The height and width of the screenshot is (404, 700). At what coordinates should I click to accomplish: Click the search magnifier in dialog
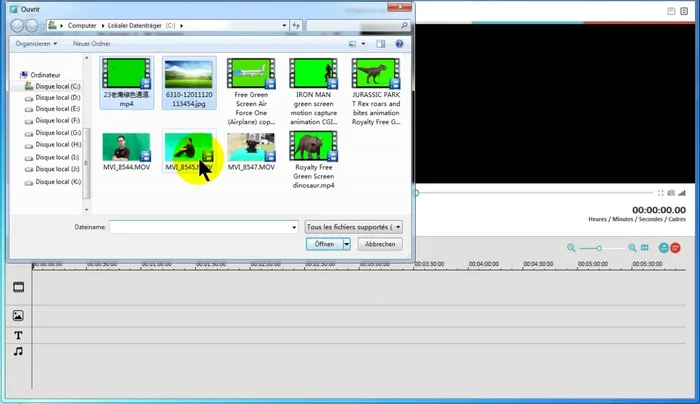[x=404, y=25]
